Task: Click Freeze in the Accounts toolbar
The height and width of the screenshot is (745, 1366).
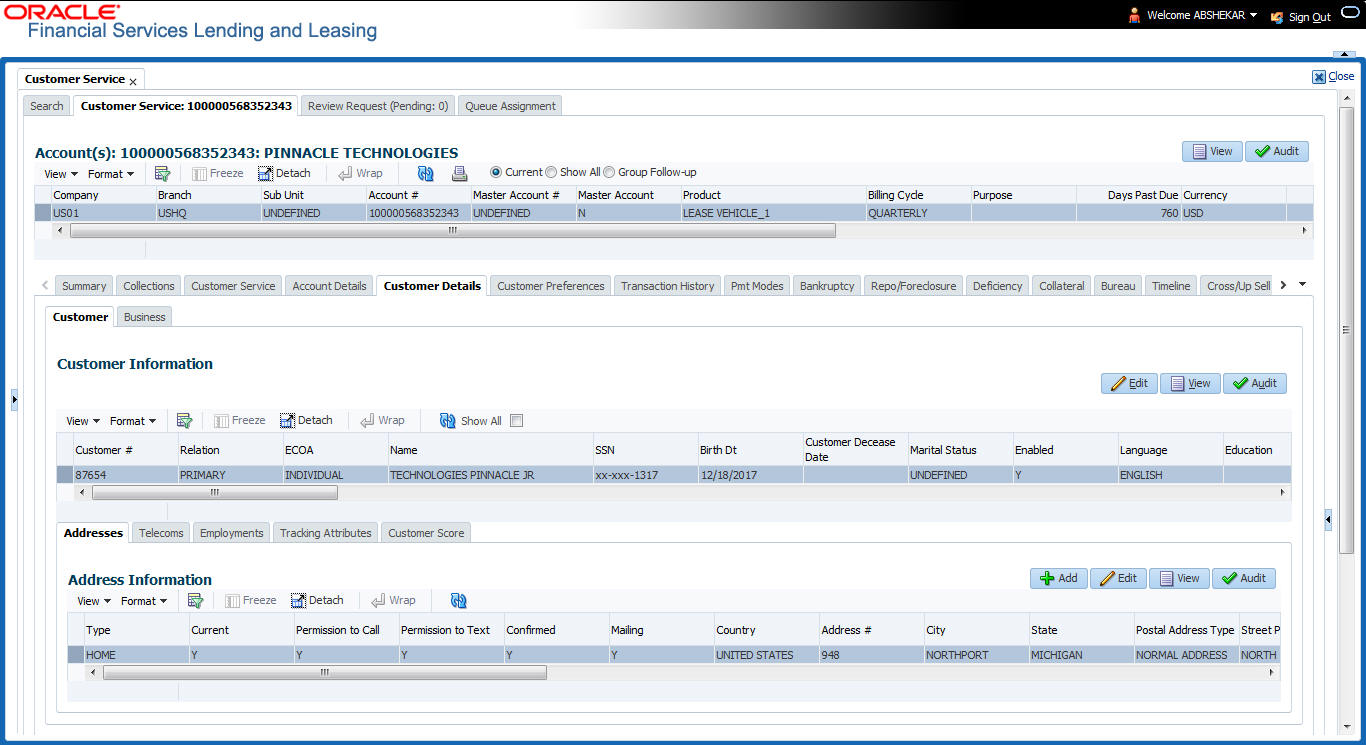Action: pos(218,173)
